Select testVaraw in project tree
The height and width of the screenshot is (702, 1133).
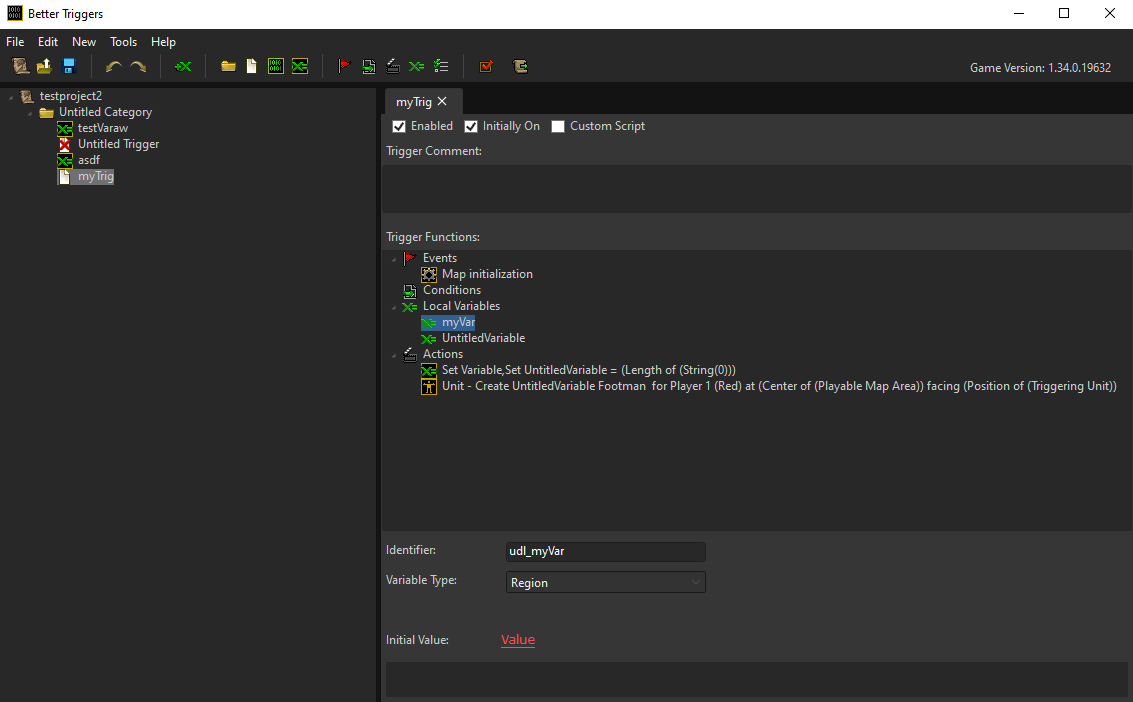(103, 129)
